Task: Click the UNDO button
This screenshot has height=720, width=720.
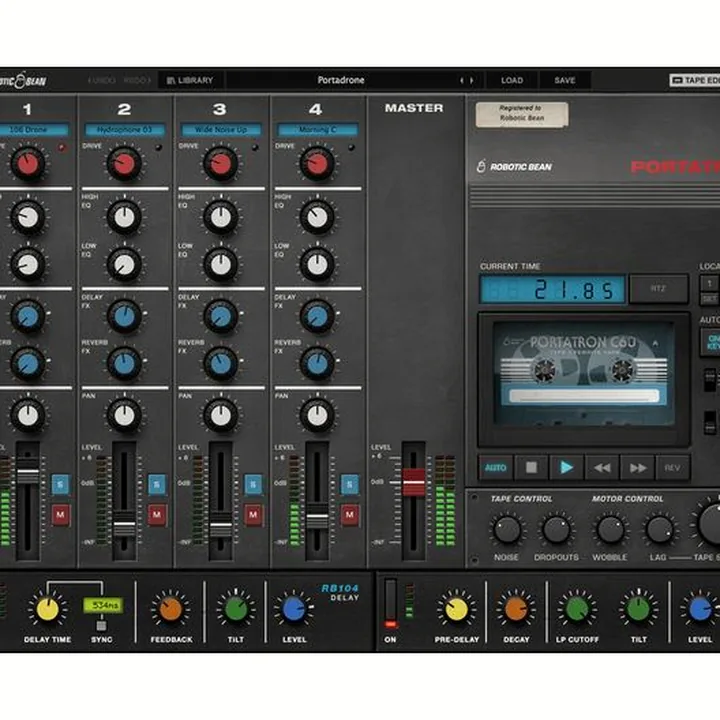Action: 102,80
